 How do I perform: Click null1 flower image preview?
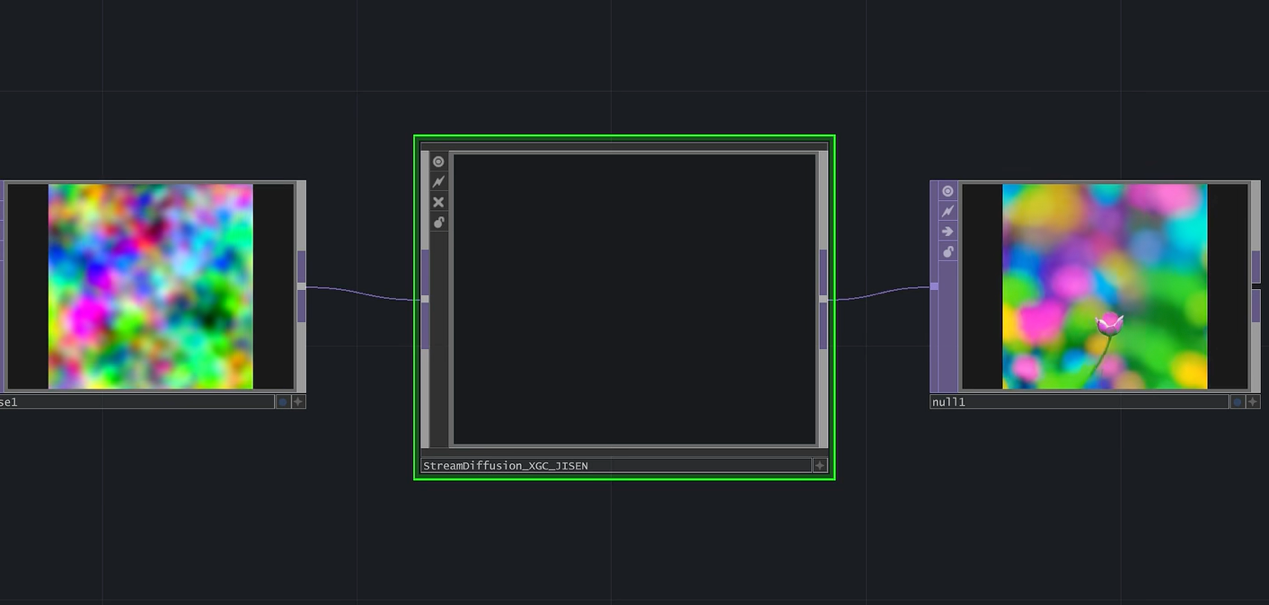pyautogui.click(x=1104, y=286)
